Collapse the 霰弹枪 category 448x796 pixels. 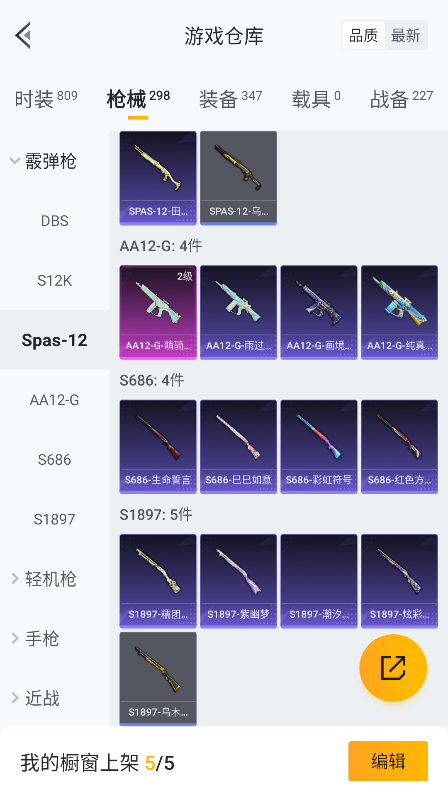point(44,161)
